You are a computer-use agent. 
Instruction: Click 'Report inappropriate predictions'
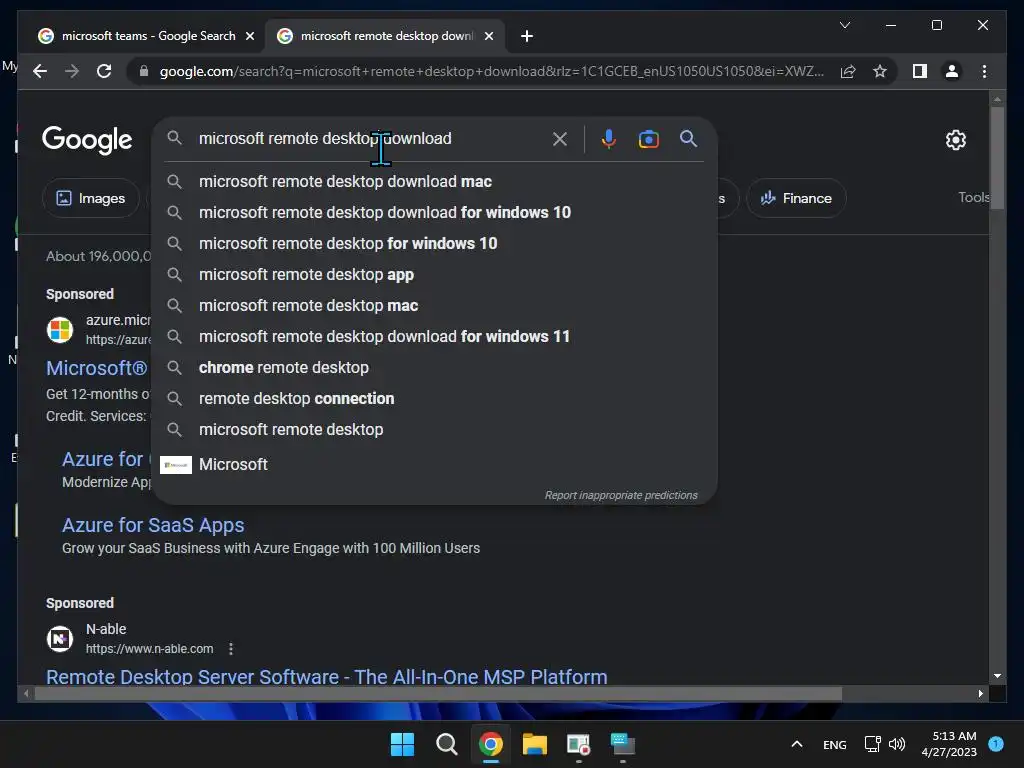621,496
